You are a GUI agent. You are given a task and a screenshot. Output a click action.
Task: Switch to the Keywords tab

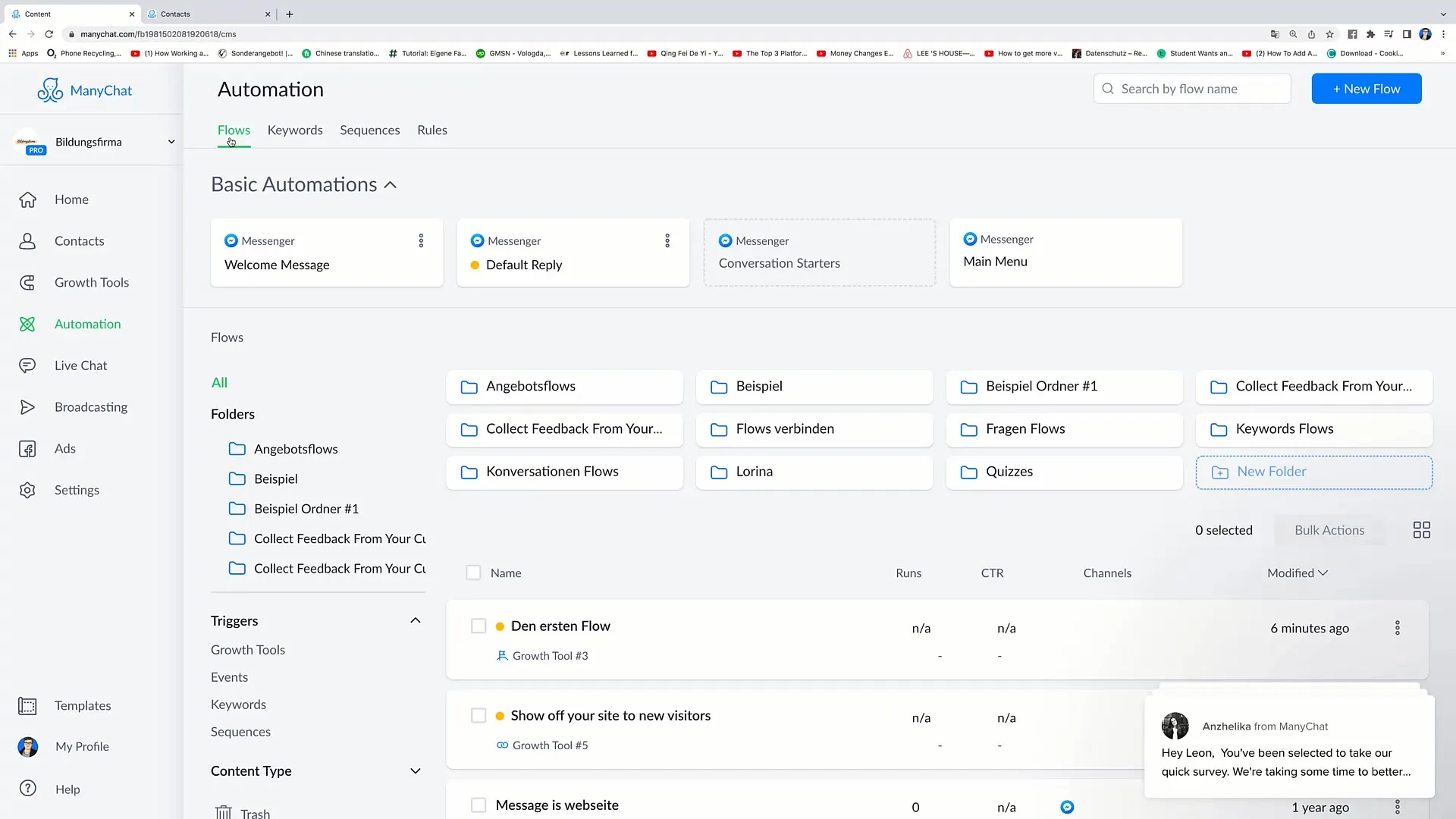pyautogui.click(x=295, y=130)
